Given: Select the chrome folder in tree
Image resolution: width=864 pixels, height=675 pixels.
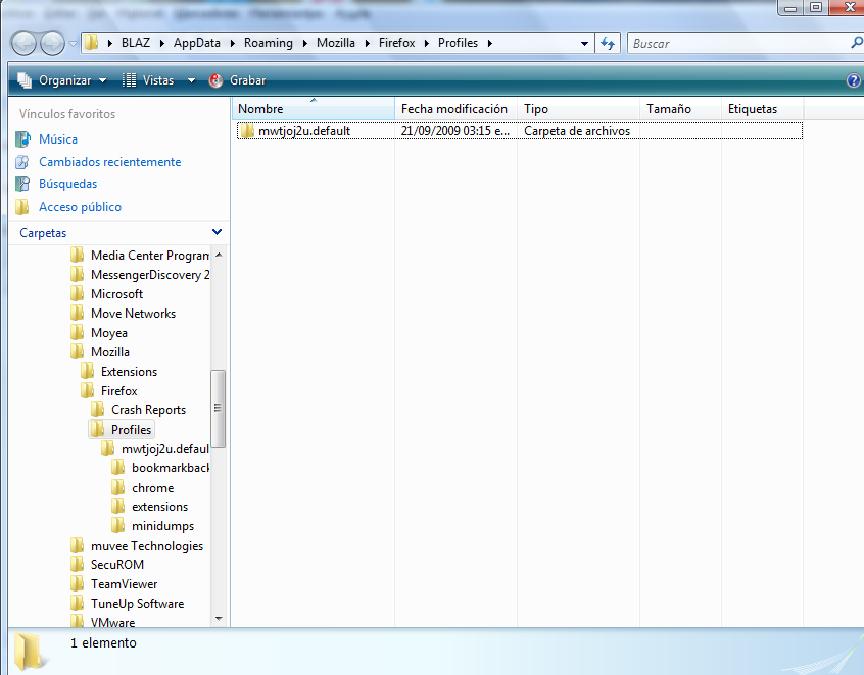Looking at the screenshot, I should [x=152, y=488].
